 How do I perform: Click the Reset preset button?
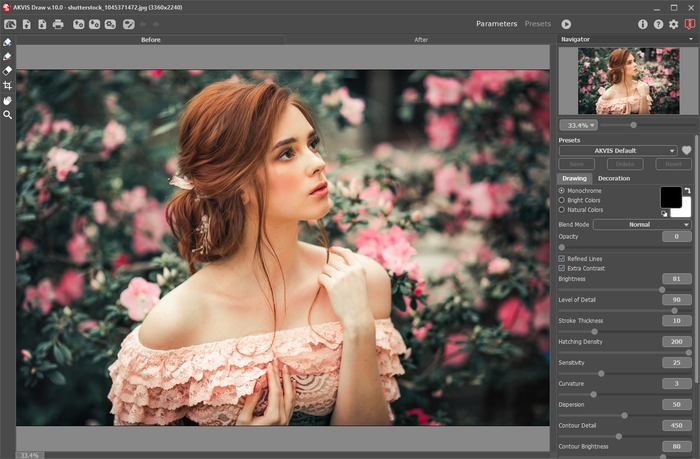tap(673, 164)
